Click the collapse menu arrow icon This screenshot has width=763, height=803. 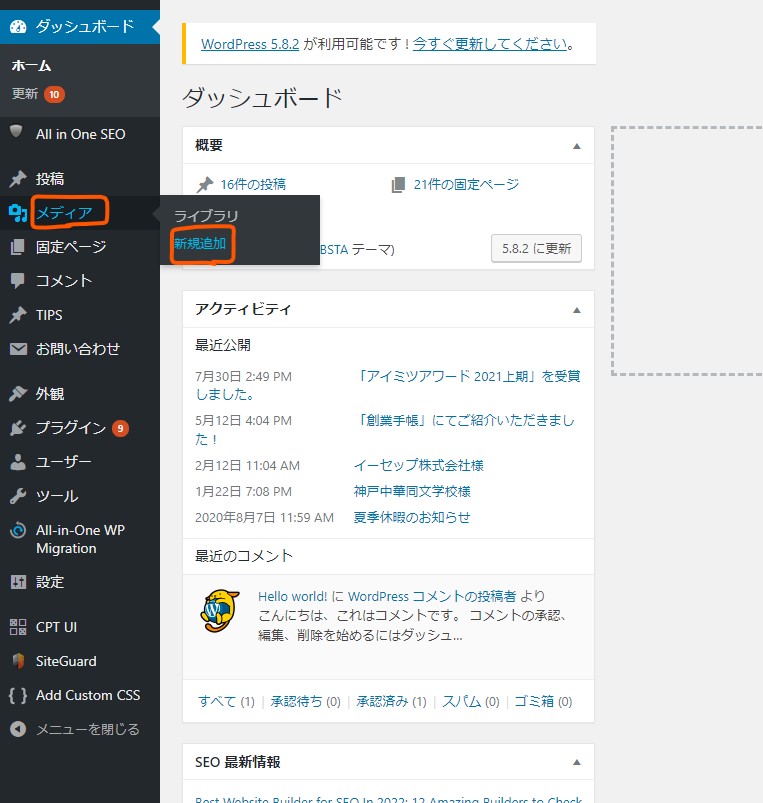pos(18,729)
